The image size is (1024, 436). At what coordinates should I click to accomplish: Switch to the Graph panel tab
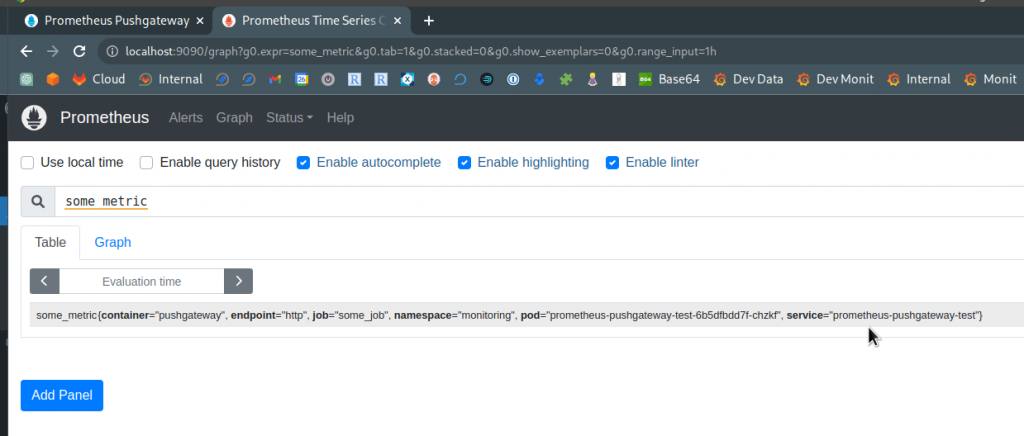pos(112,242)
